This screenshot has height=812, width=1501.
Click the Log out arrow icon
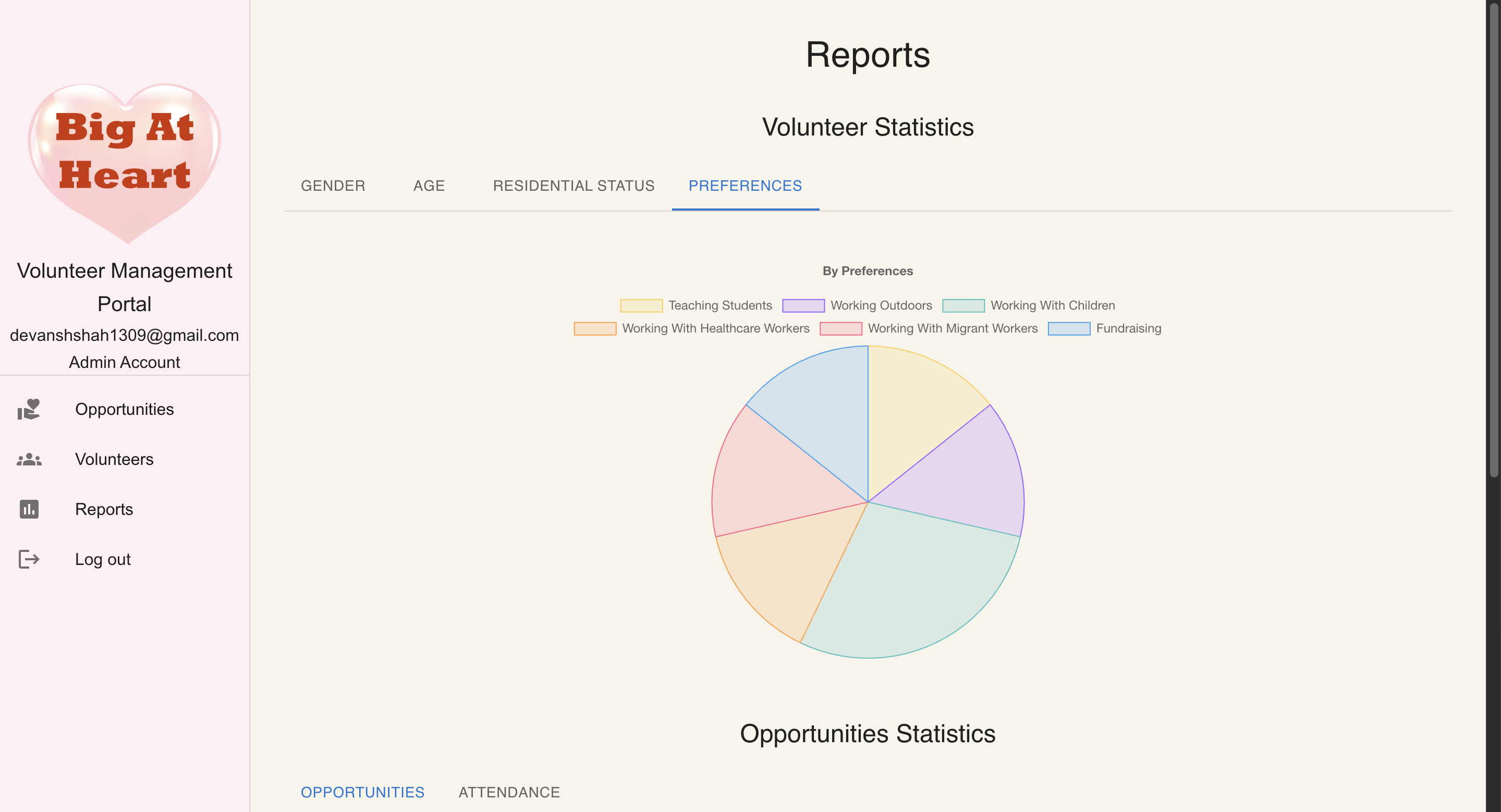(29, 559)
